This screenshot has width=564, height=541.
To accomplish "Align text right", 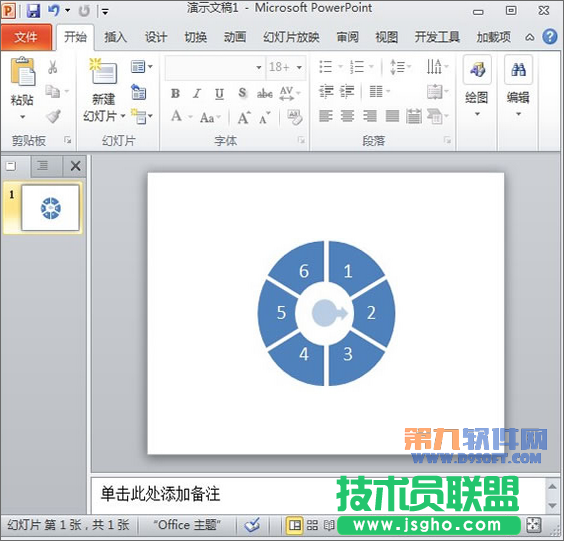I will tap(370, 116).
